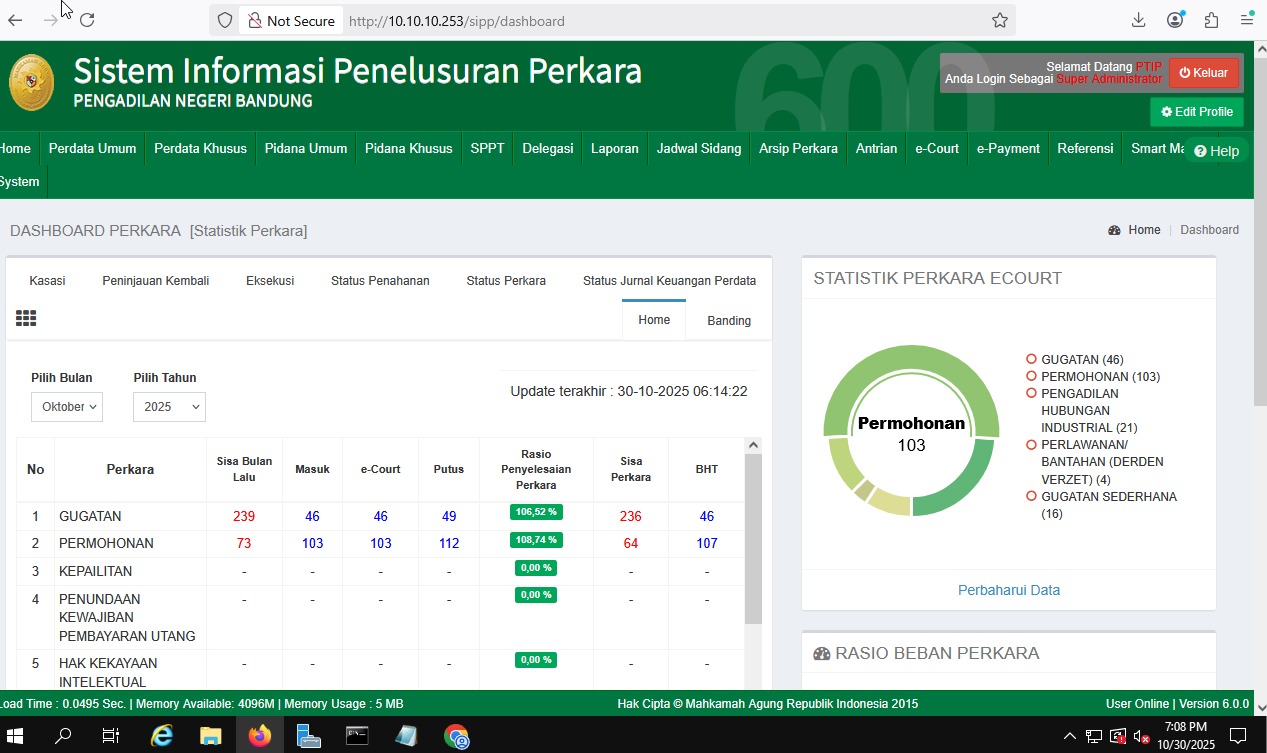This screenshot has height=753, width=1267.
Task: Toggle the PERMOHONAN (103) legend item
Action: point(1100,377)
